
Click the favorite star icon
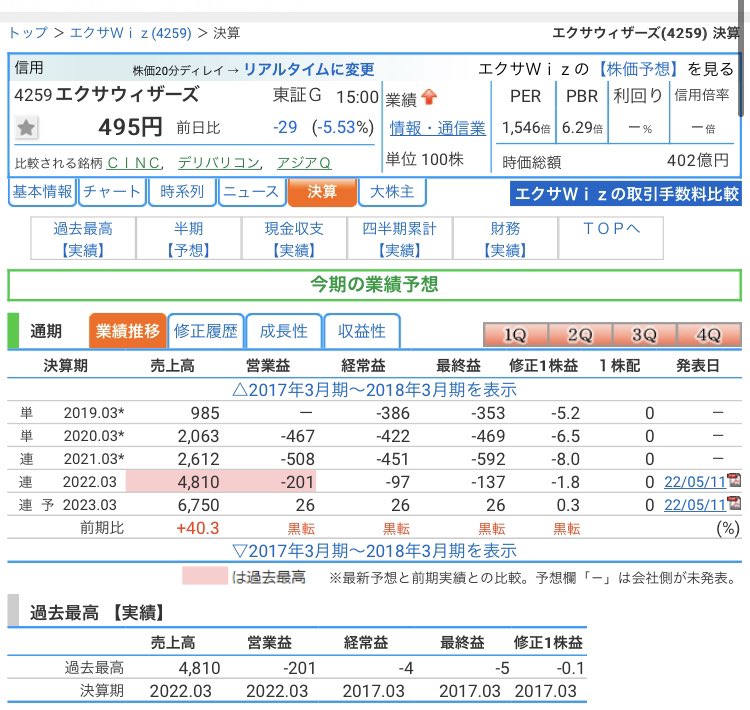point(26,128)
